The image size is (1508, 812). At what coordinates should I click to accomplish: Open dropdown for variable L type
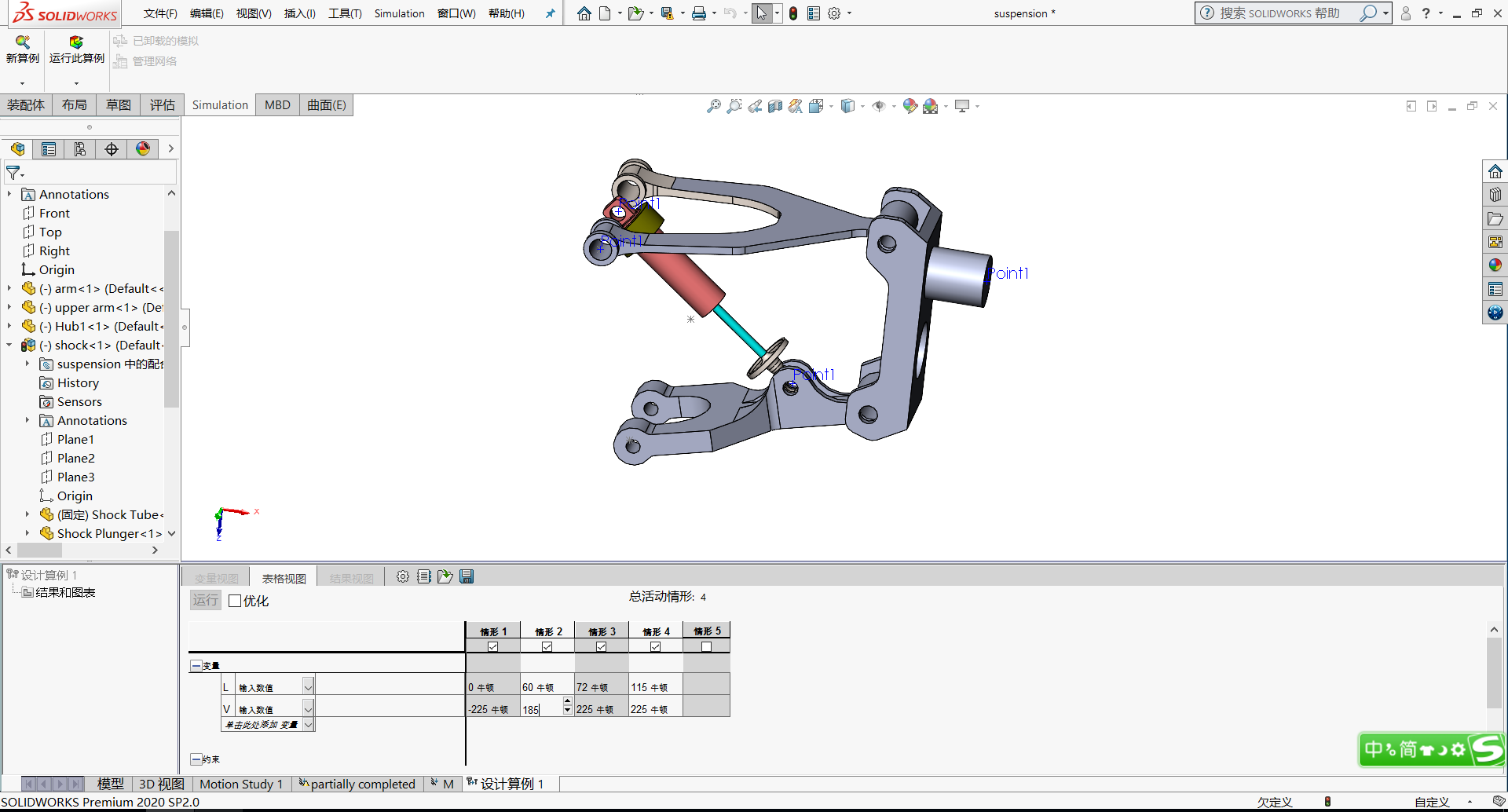click(x=308, y=687)
